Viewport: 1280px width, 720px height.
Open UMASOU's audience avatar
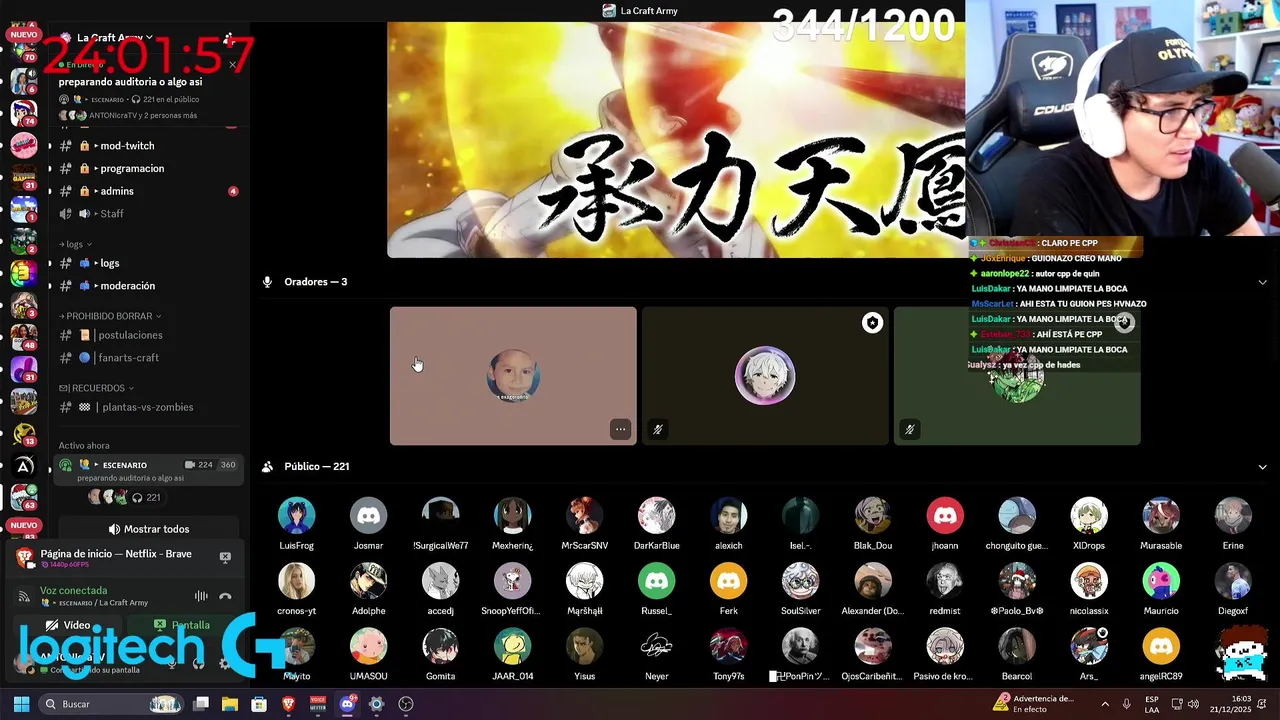tap(368, 646)
